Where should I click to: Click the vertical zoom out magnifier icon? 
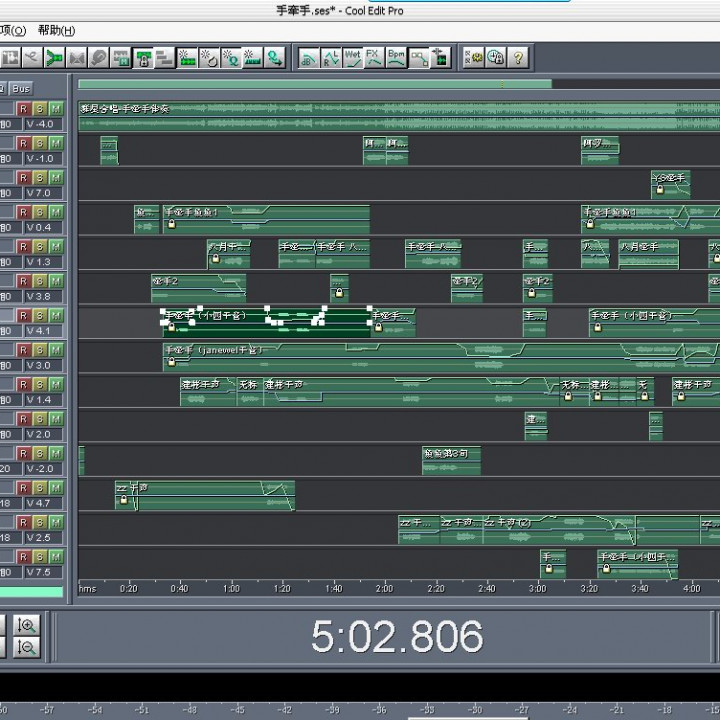pyautogui.click(x=27, y=648)
